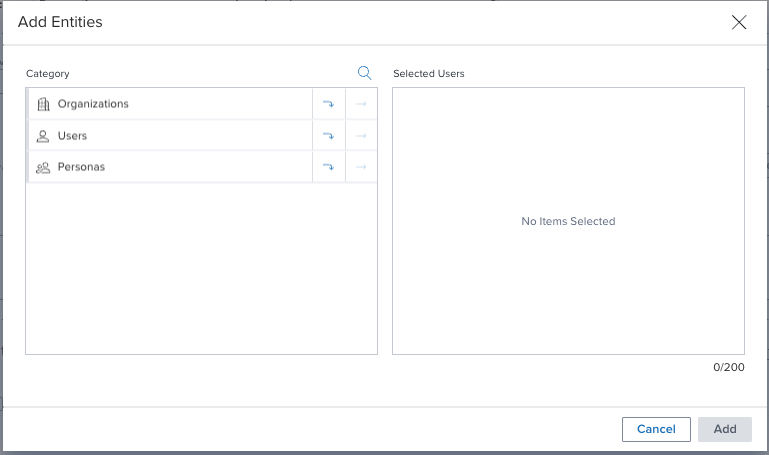Click the Add button
Viewport: 769px width, 455px height.
725,430
